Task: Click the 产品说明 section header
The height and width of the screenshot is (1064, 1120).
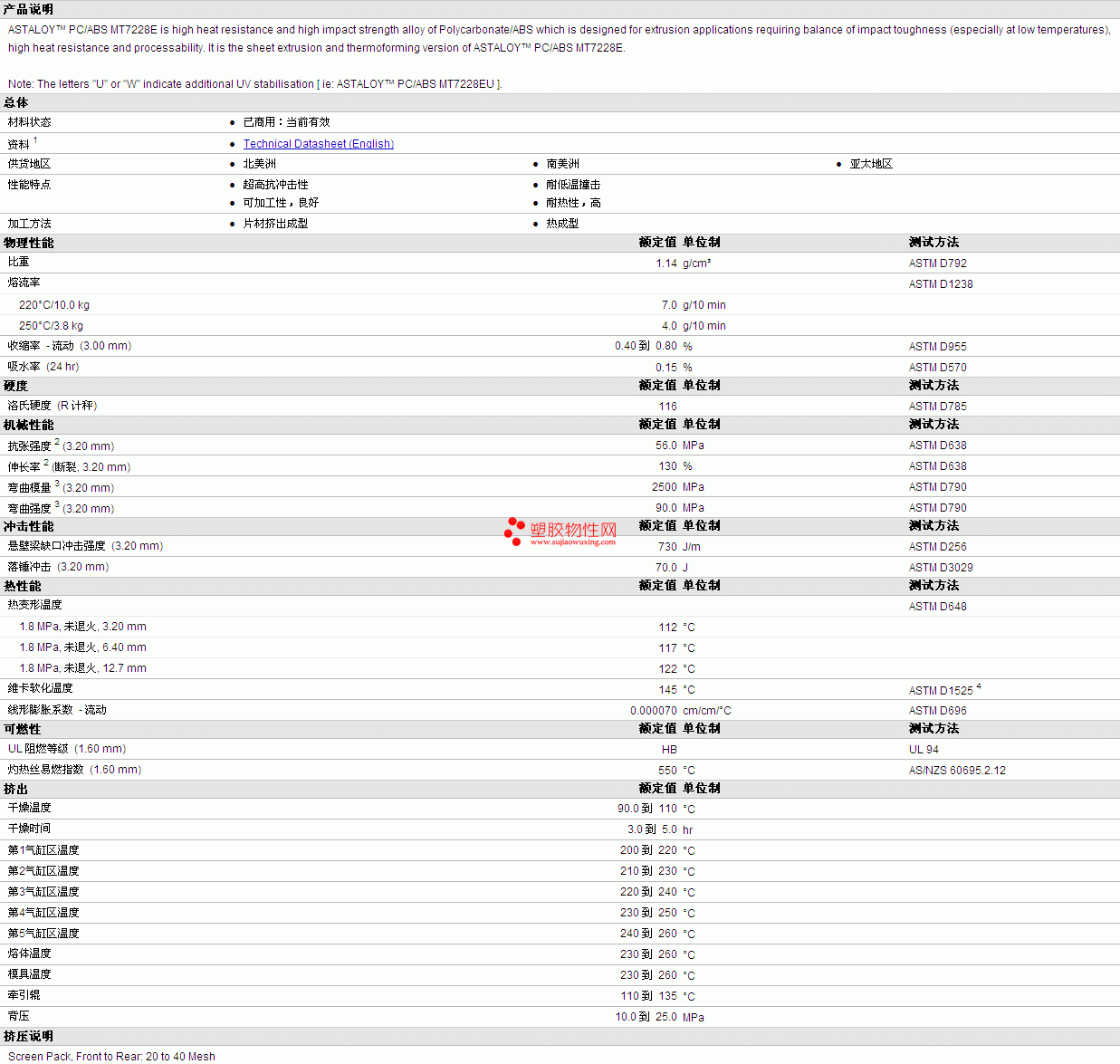Action: pyautogui.click(x=28, y=9)
